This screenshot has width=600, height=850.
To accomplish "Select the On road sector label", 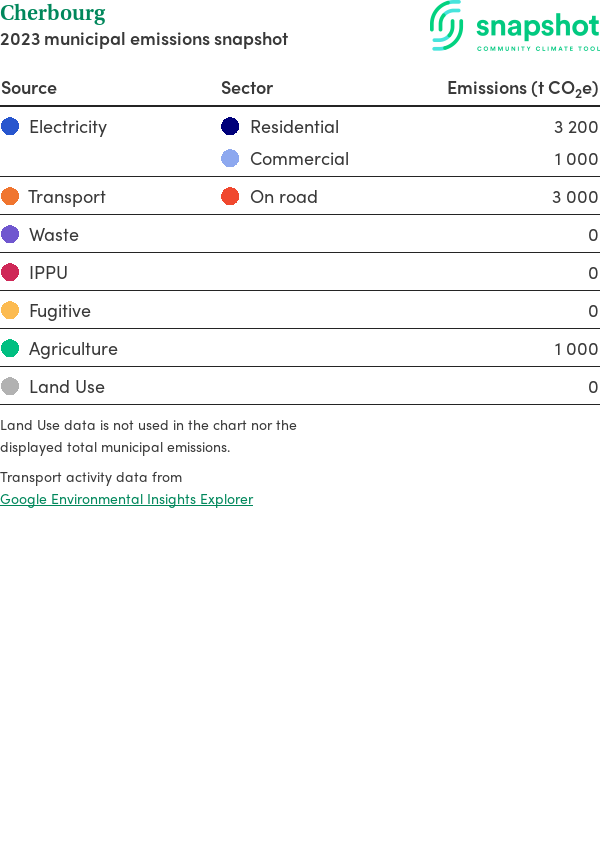I will (x=284, y=197).
